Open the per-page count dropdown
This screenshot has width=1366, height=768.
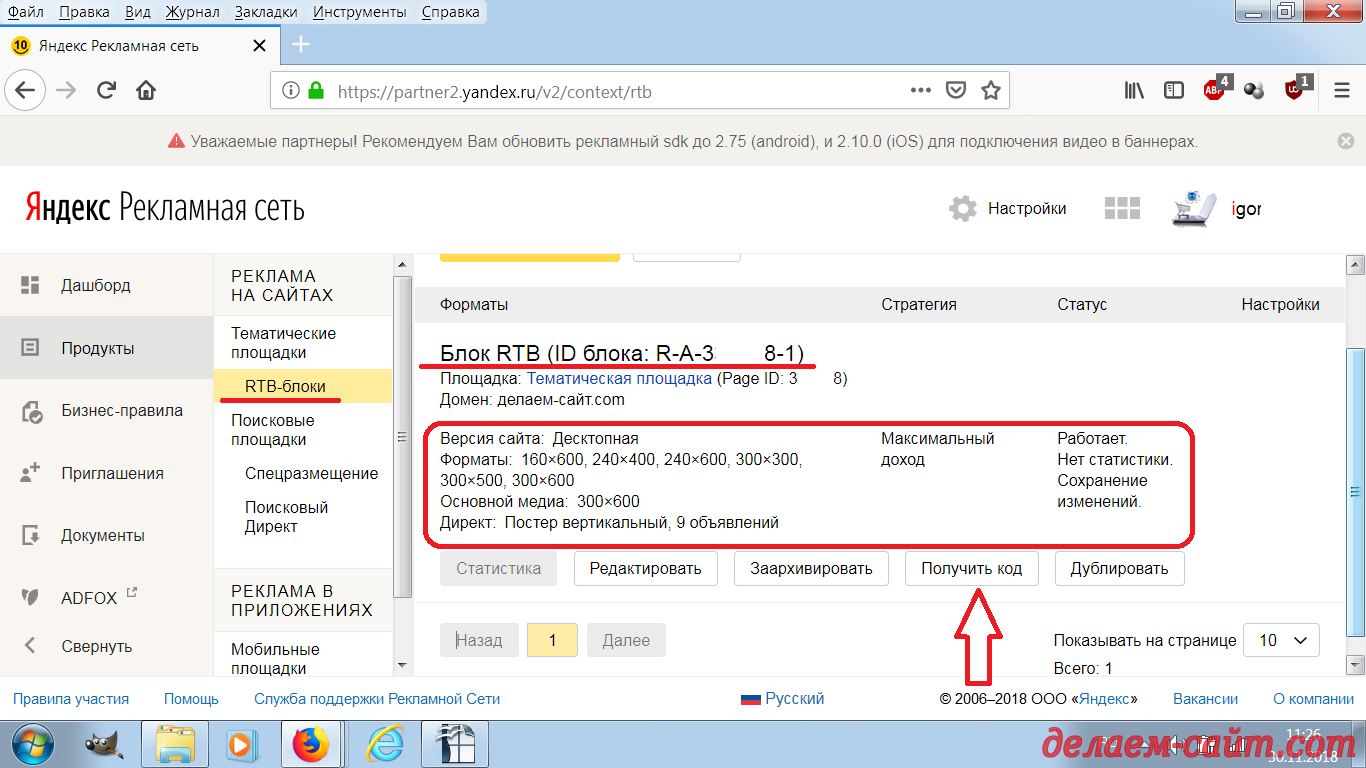(1281, 640)
